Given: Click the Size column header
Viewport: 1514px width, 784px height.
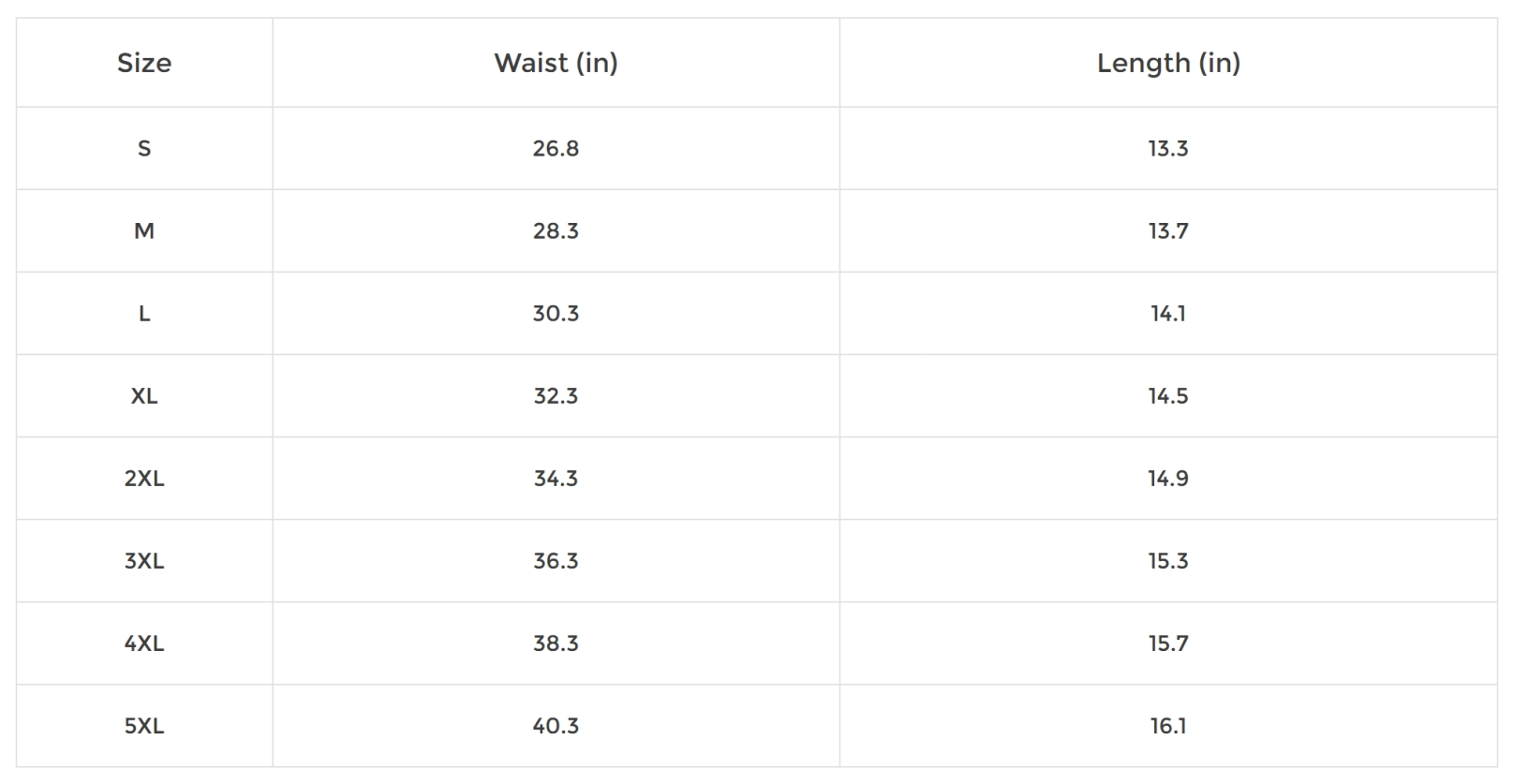Looking at the screenshot, I should point(144,63).
